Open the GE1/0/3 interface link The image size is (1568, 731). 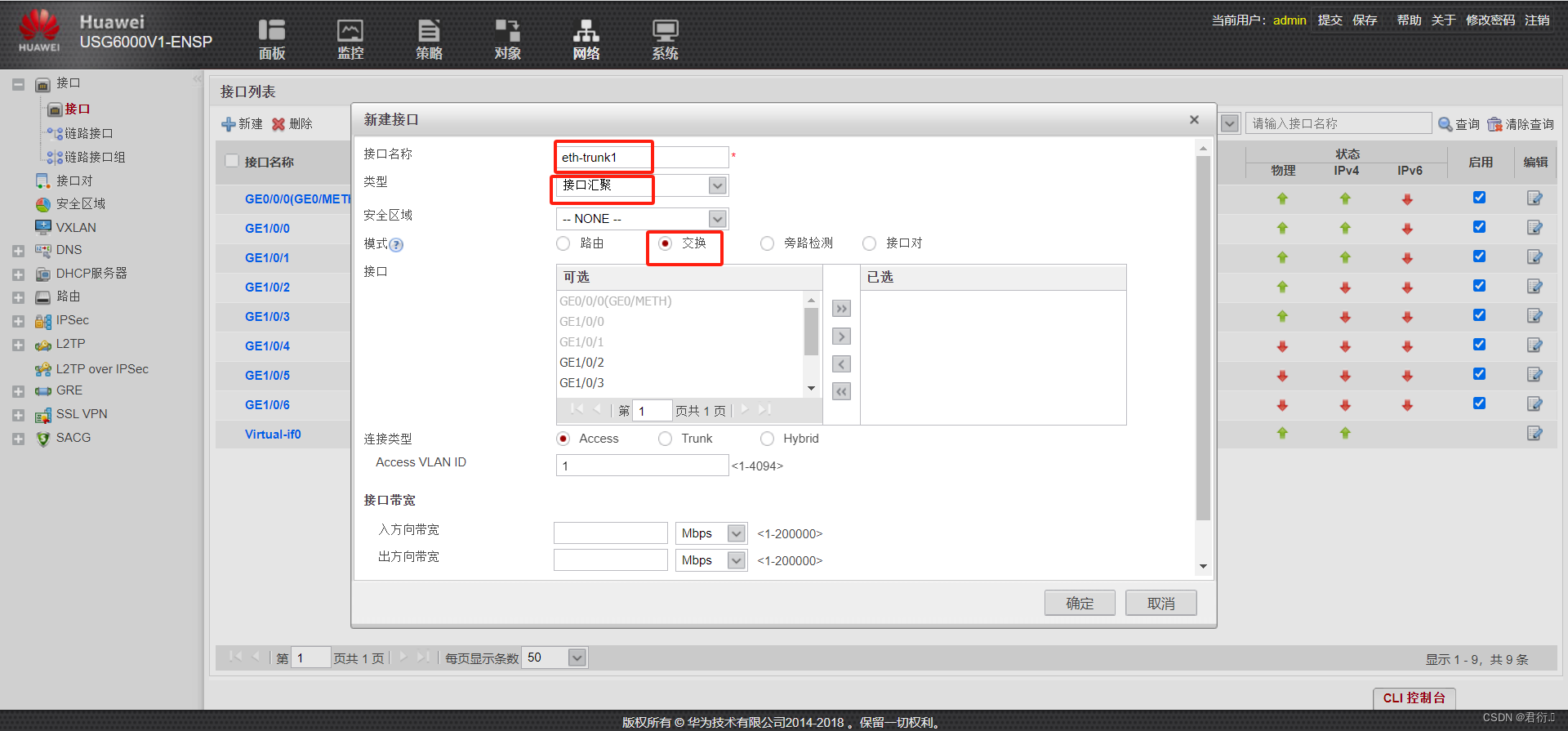point(267,317)
